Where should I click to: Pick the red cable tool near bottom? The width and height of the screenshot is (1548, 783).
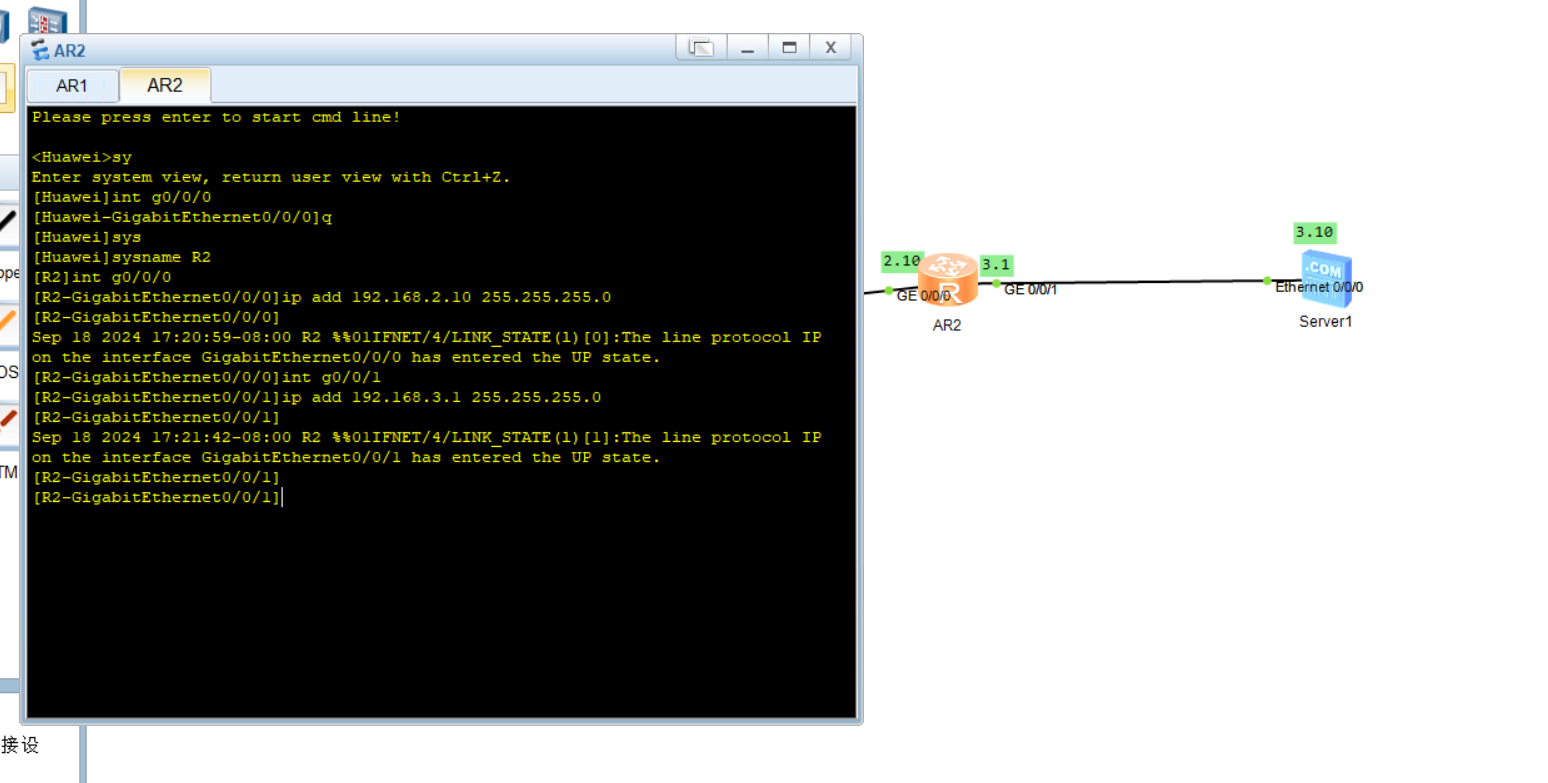pos(8,418)
